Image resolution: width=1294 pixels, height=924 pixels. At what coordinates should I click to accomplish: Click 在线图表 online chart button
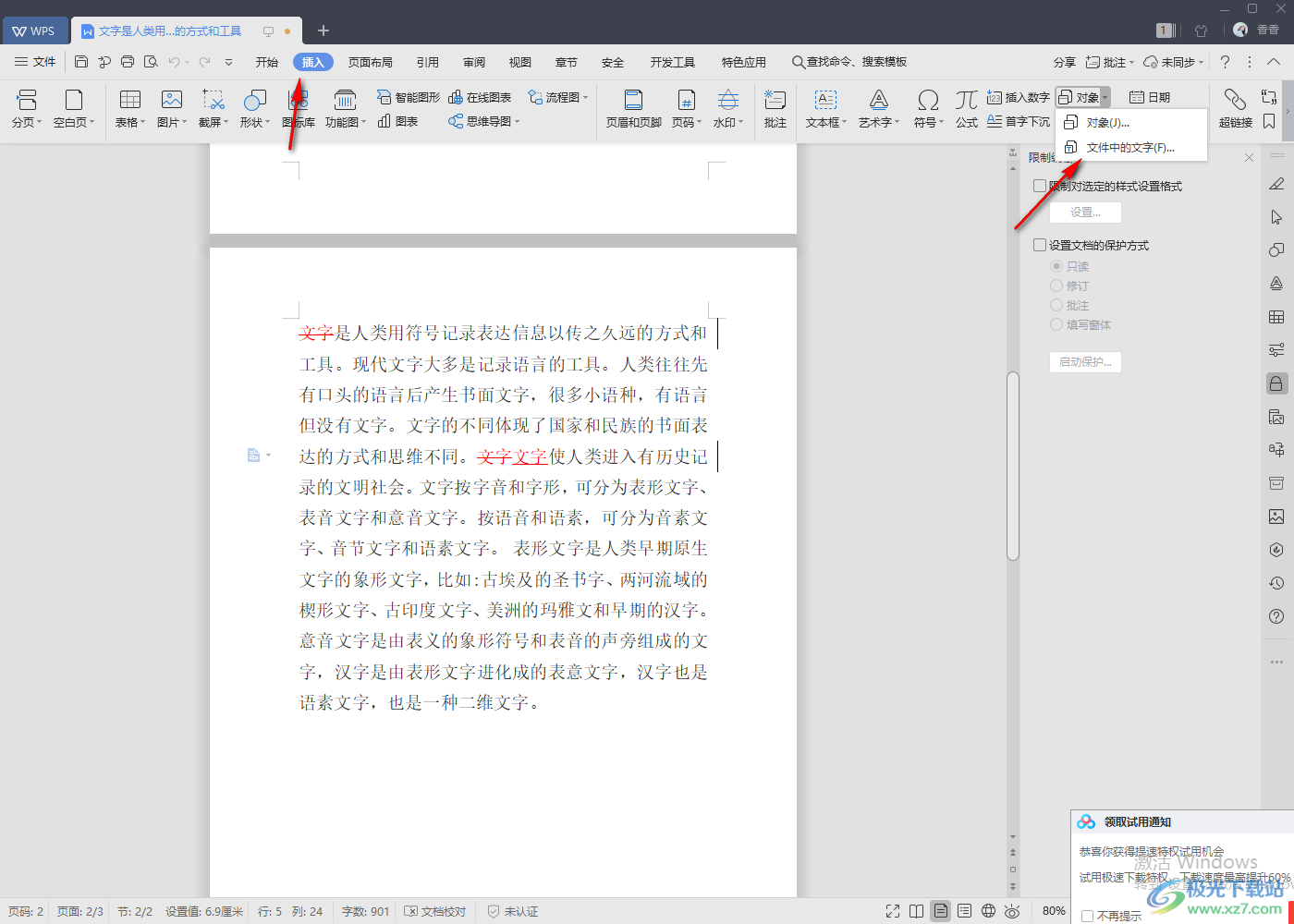click(x=480, y=97)
